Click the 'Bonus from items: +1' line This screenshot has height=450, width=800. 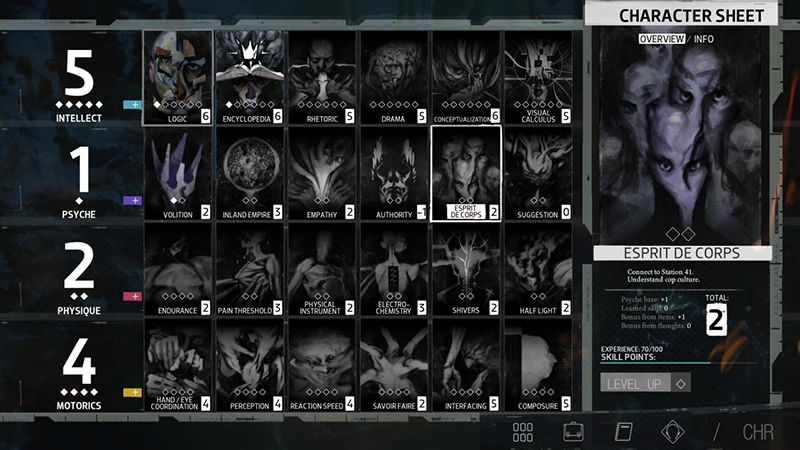point(653,317)
